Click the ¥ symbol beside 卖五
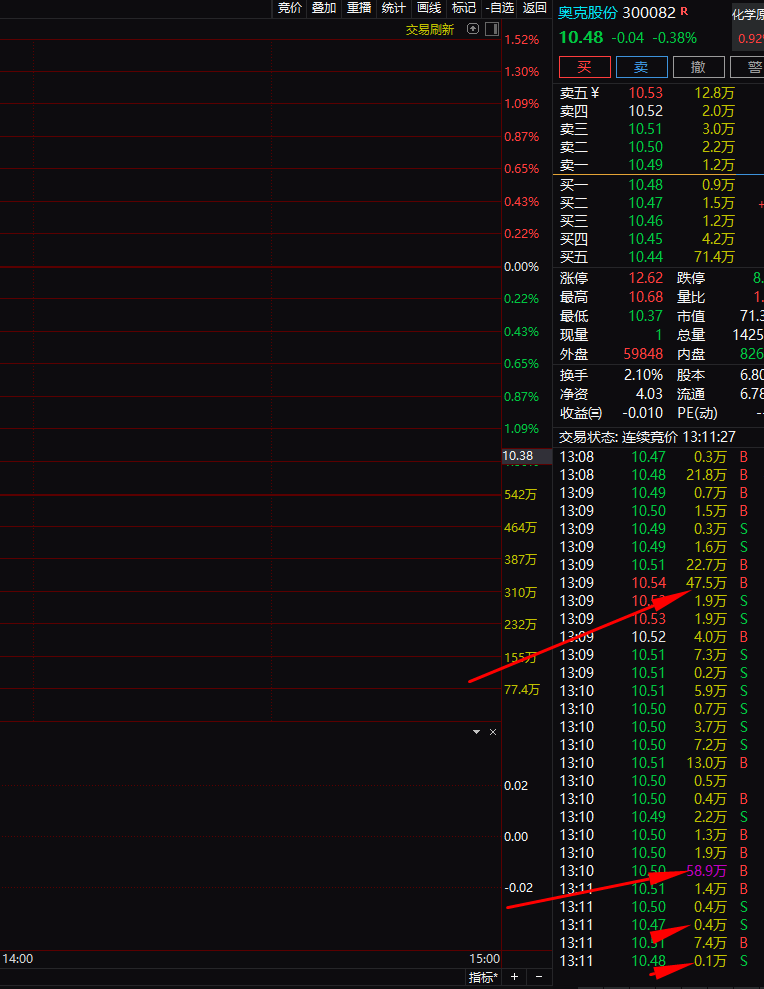The height and width of the screenshot is (989, 764). pos(595,93)
